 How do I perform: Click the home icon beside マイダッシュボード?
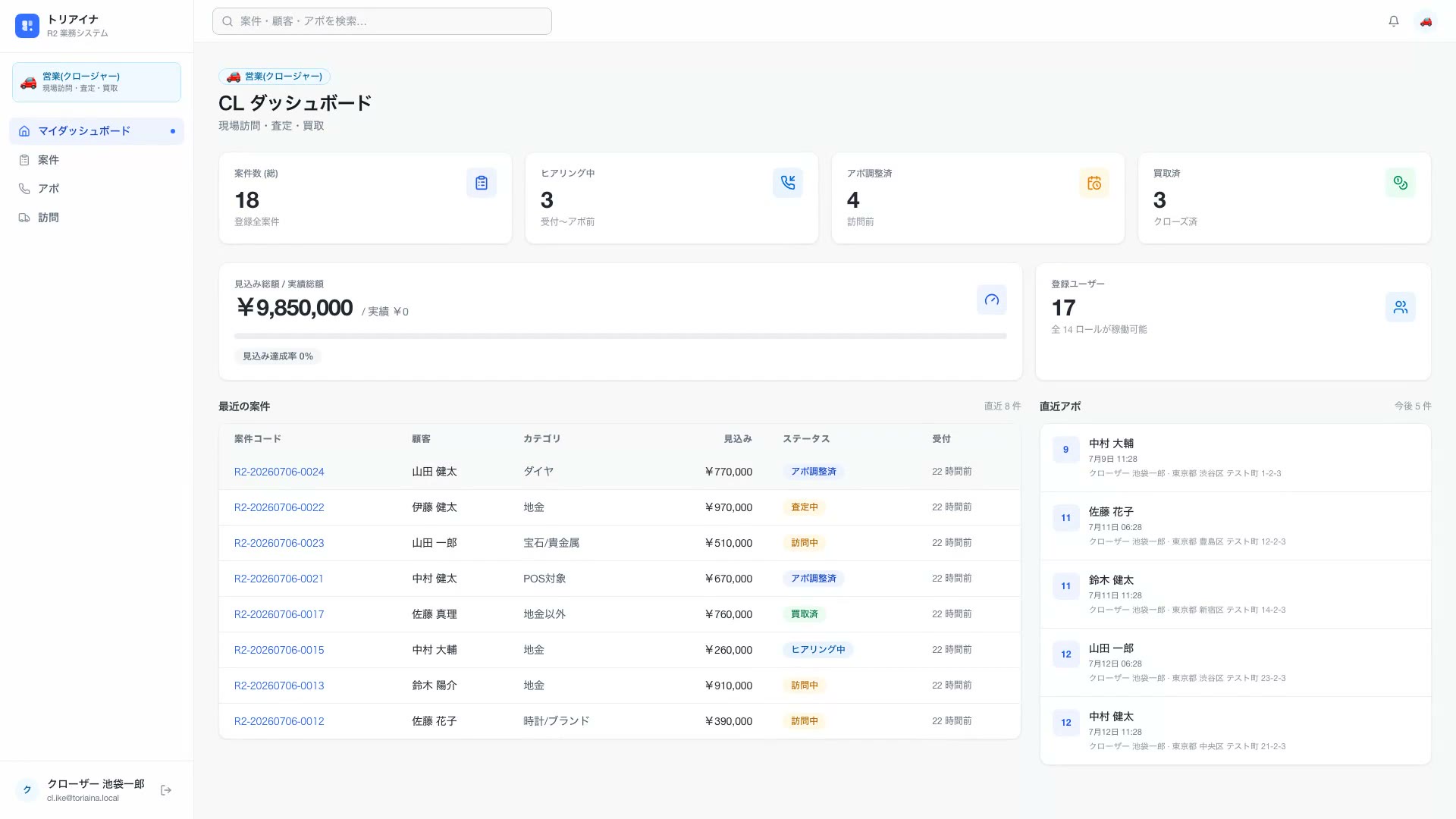click(24, 131)
